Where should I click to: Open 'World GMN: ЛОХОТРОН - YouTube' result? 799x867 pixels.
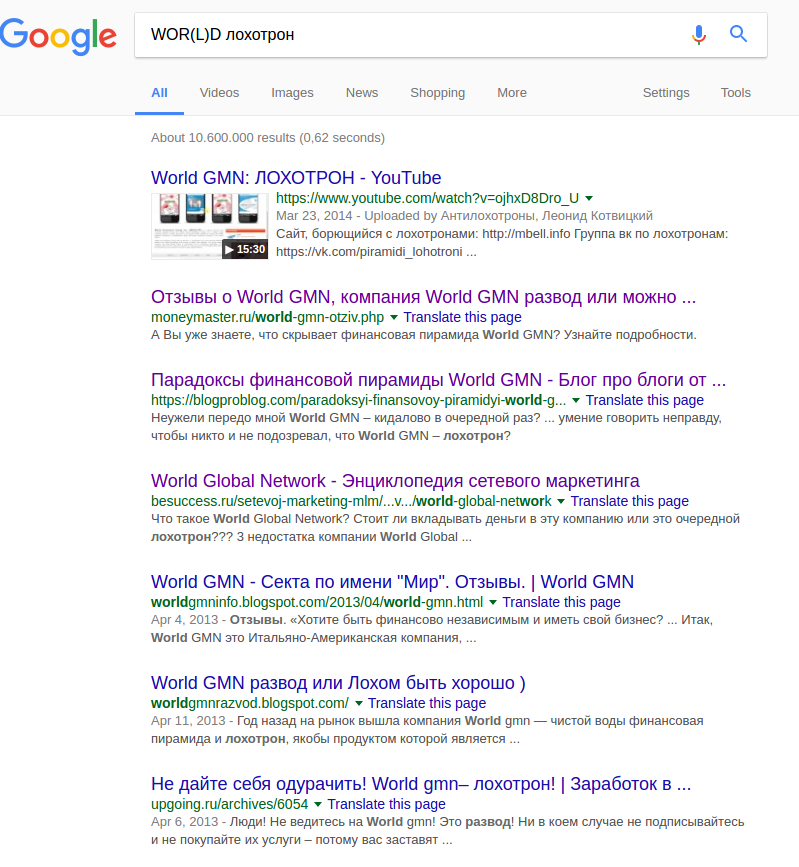[296, 178]
